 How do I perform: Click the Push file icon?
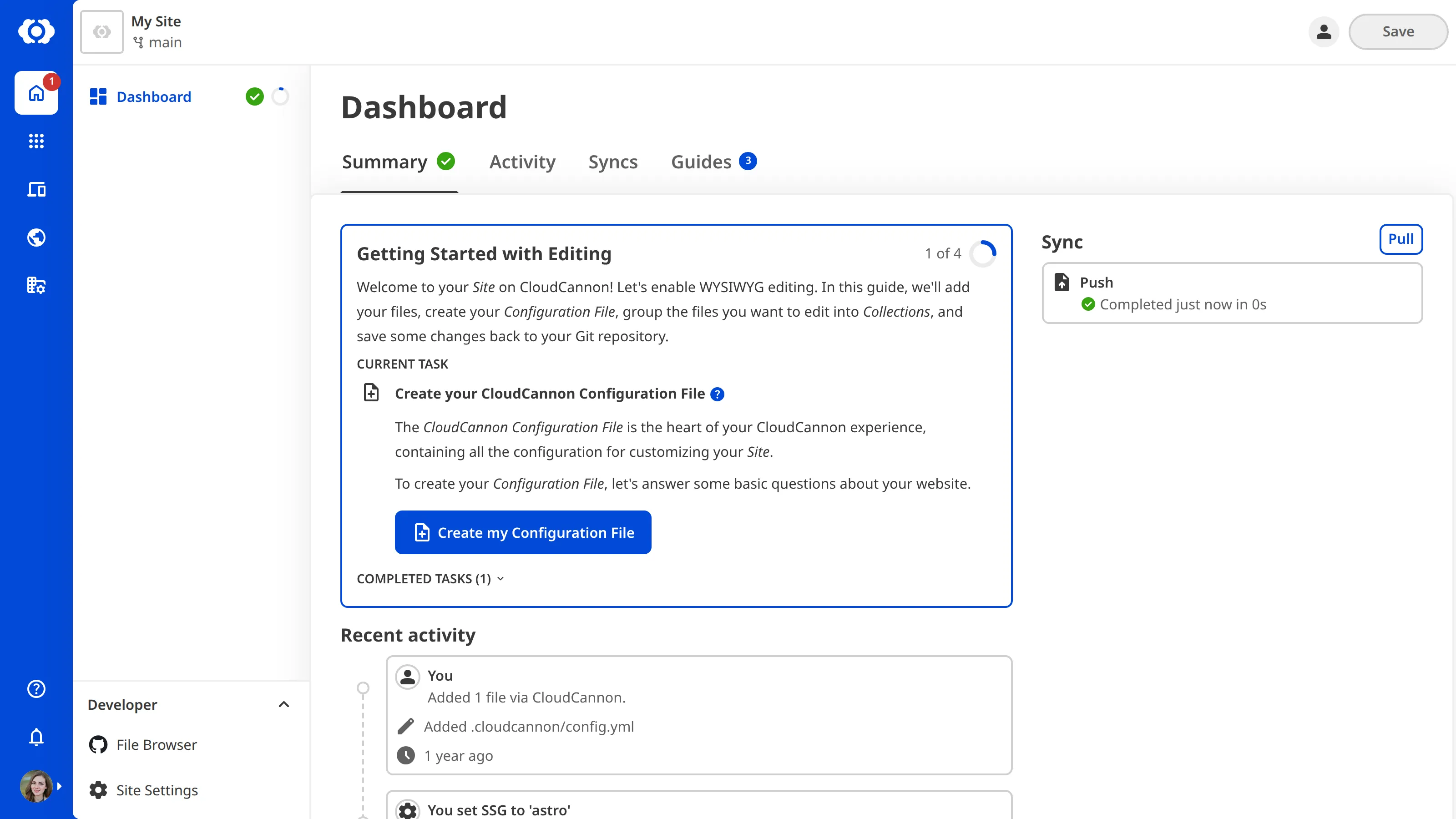pos(1062,282)
